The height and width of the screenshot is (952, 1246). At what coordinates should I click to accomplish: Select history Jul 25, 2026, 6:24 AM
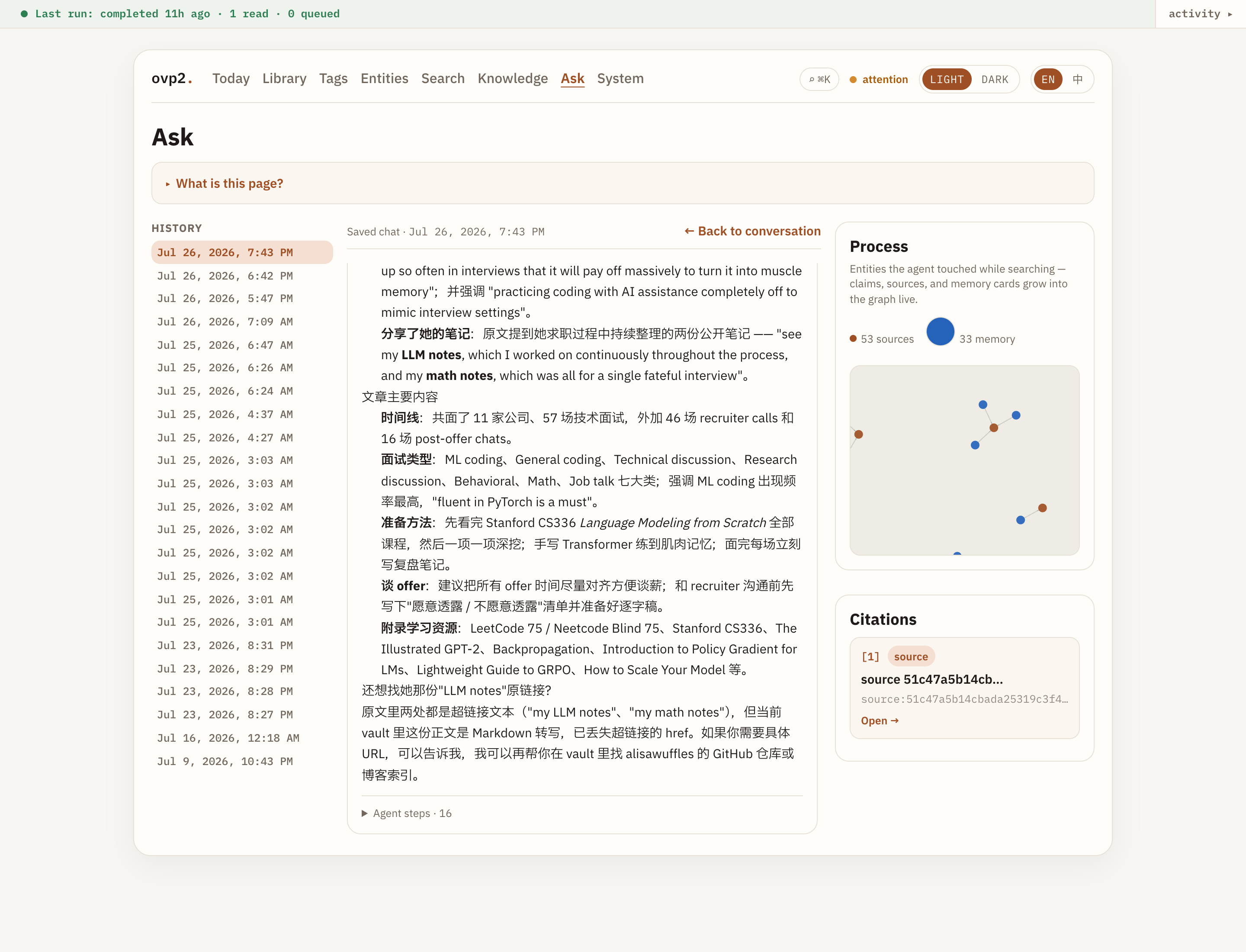242,391
